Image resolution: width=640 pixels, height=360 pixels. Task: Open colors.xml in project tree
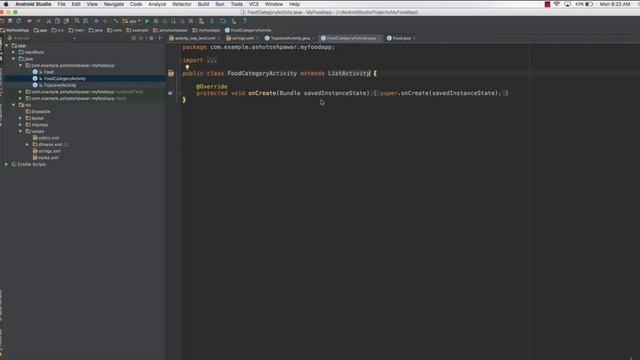click(46, 138)
